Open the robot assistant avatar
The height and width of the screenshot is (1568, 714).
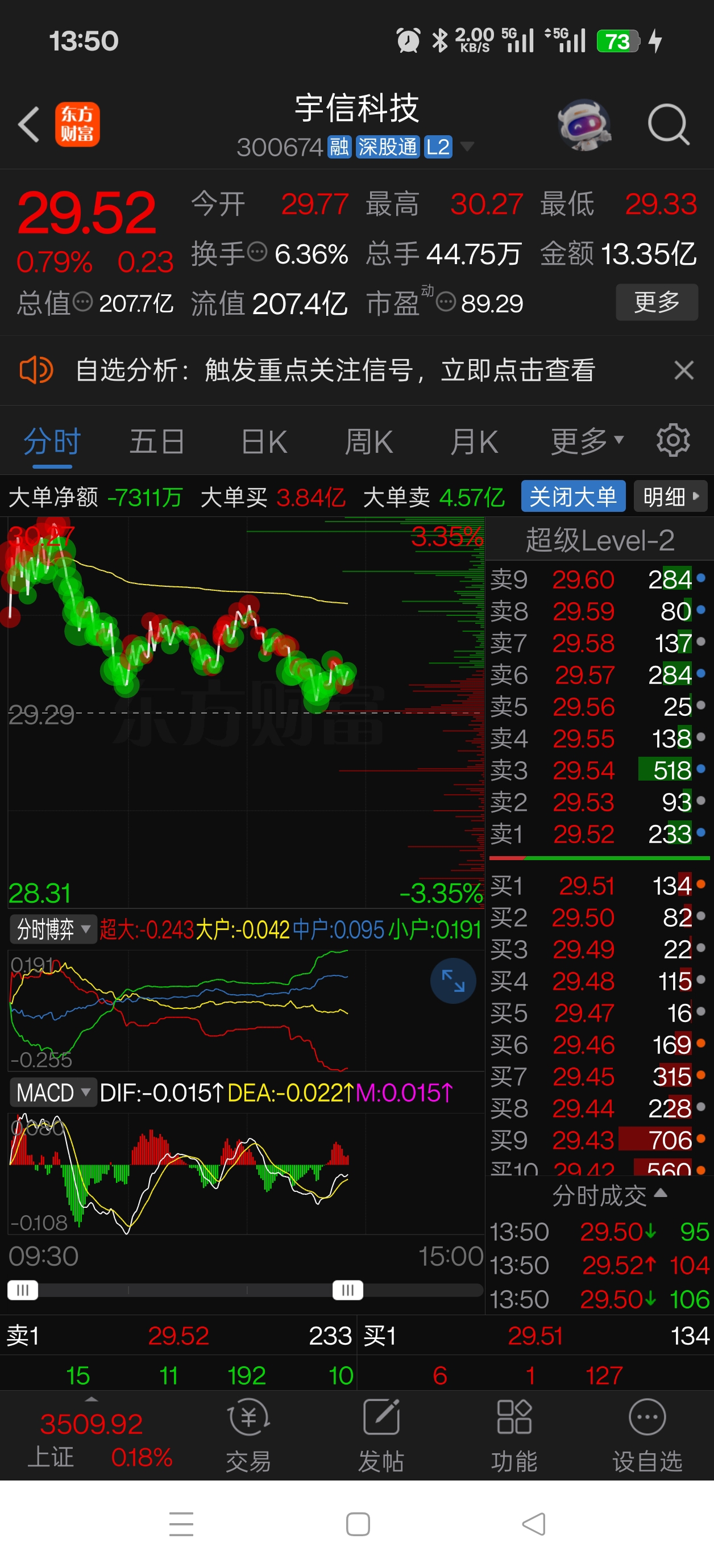coord(584,125)
